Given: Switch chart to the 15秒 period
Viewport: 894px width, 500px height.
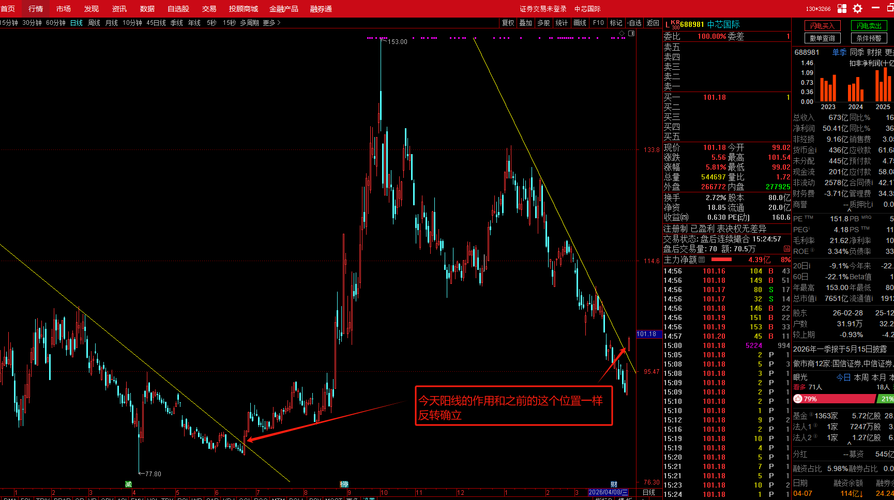Looking at the screenshot, I should point(229,23).
